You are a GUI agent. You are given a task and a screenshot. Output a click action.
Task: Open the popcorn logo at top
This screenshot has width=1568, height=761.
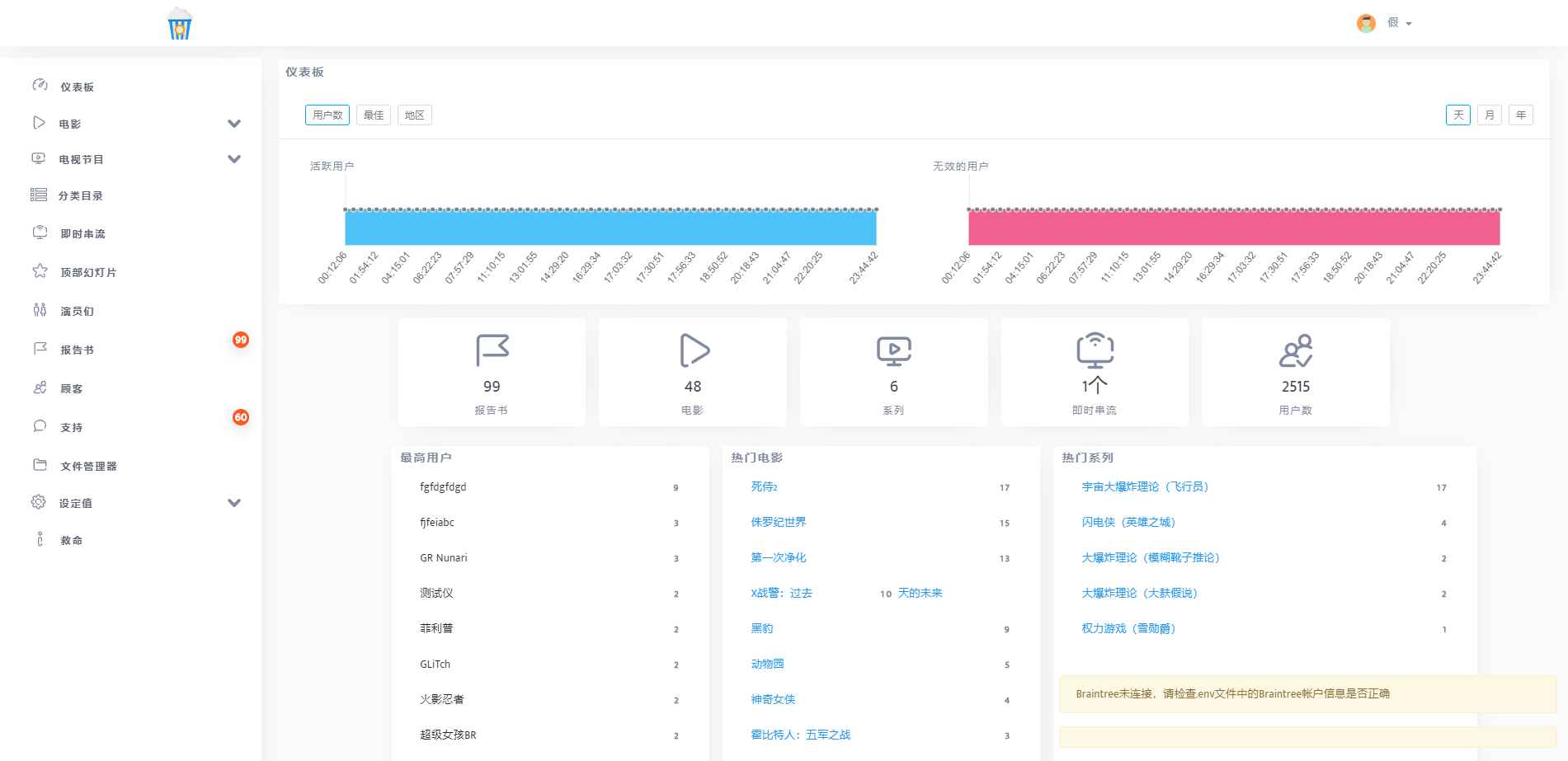[x=179, y=23]
